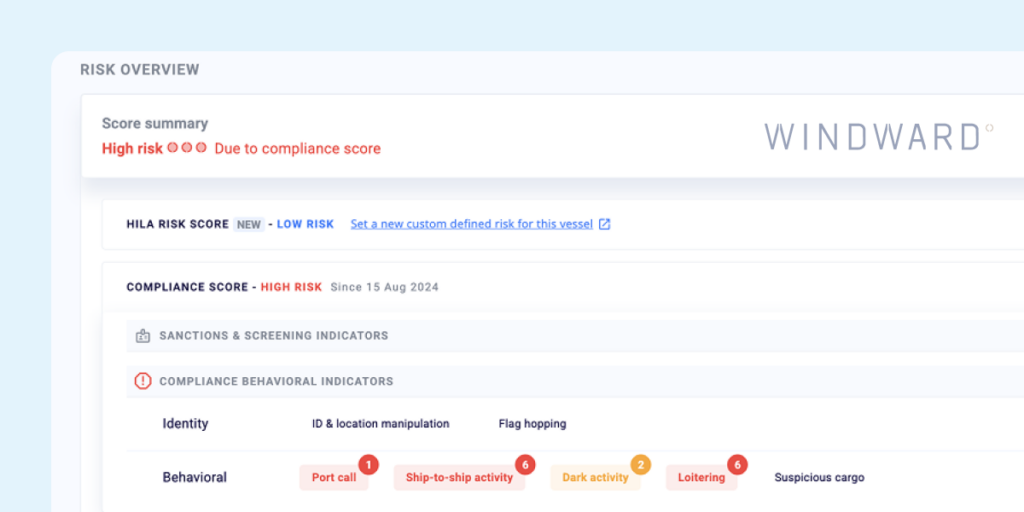
Task: Click the Identity row label
Action: [185, 424]
